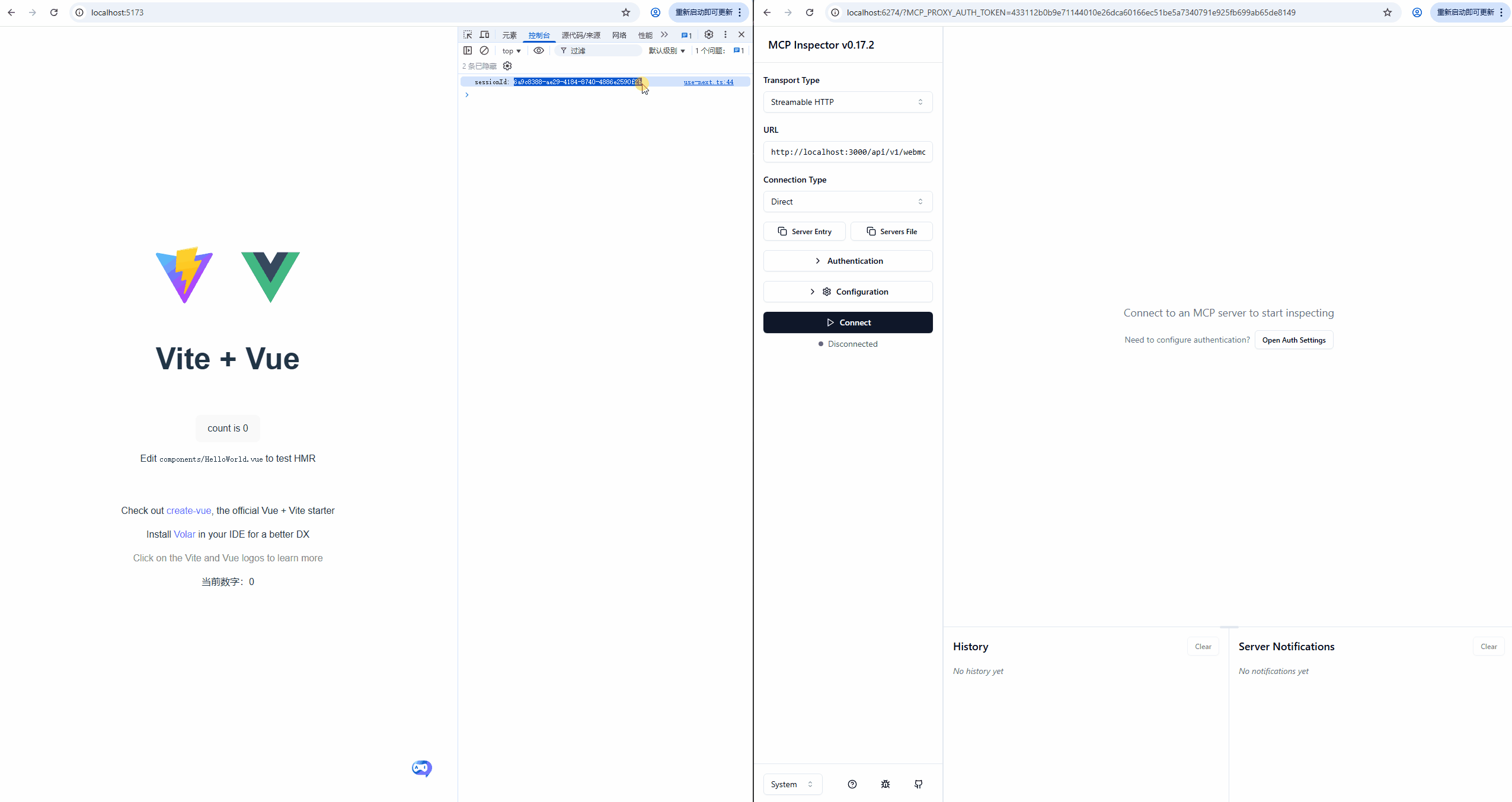1512x802 pixels.
Task: Open the Connection Type Direct dropdown
Action: [x=847, y=202]
